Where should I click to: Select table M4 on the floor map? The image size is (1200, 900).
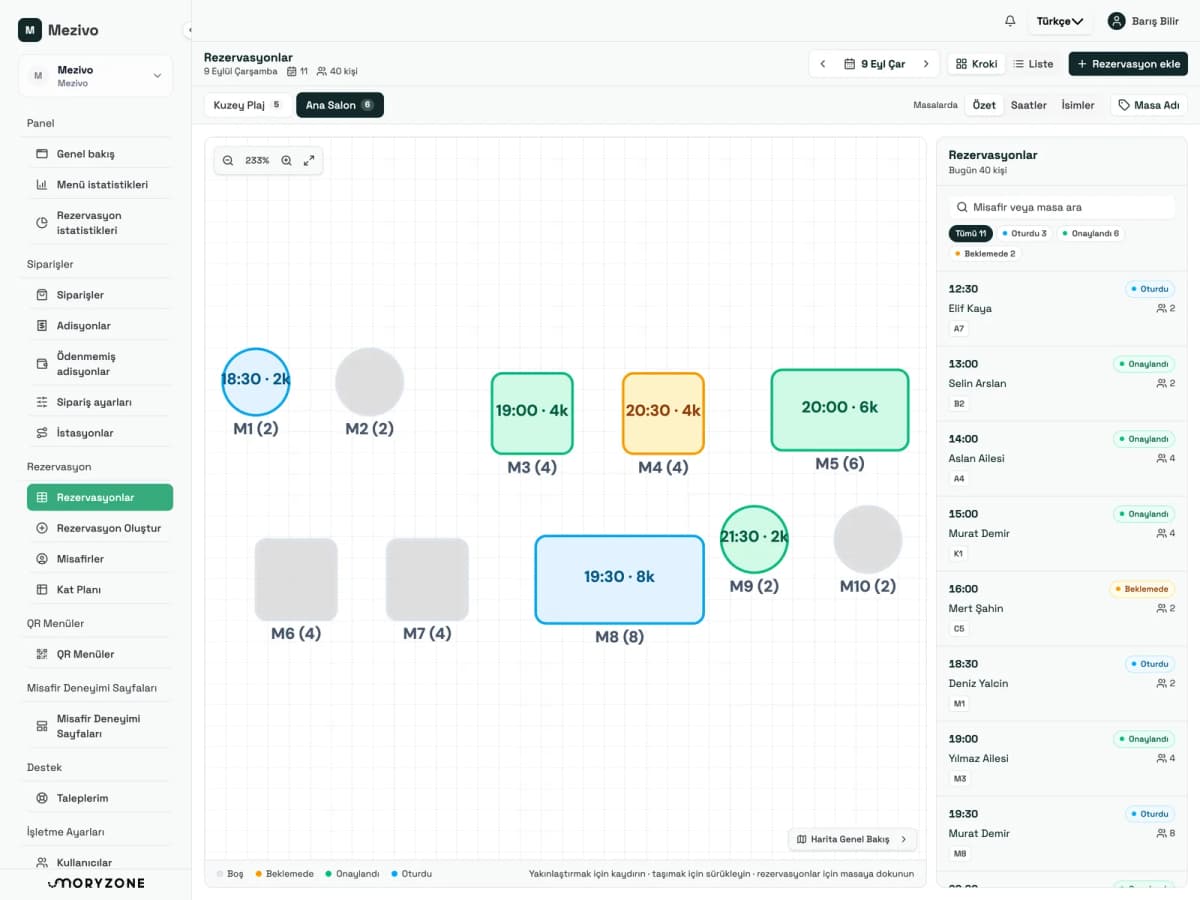[663, 413]
